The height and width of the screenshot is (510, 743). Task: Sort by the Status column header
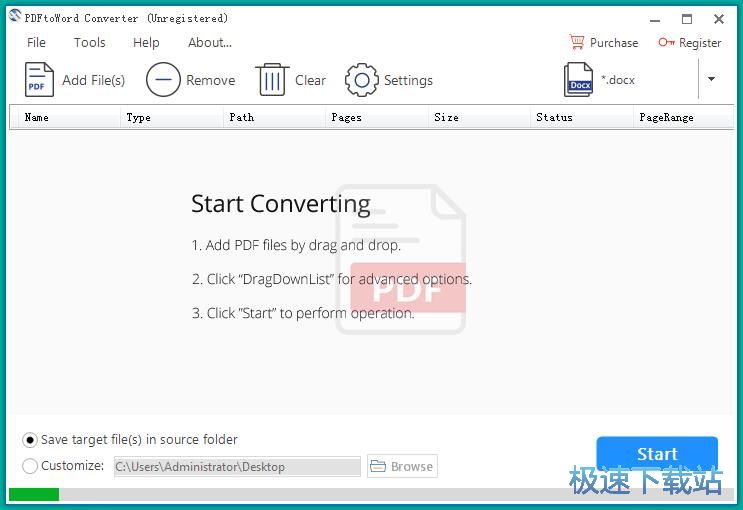tap(581, 117)
